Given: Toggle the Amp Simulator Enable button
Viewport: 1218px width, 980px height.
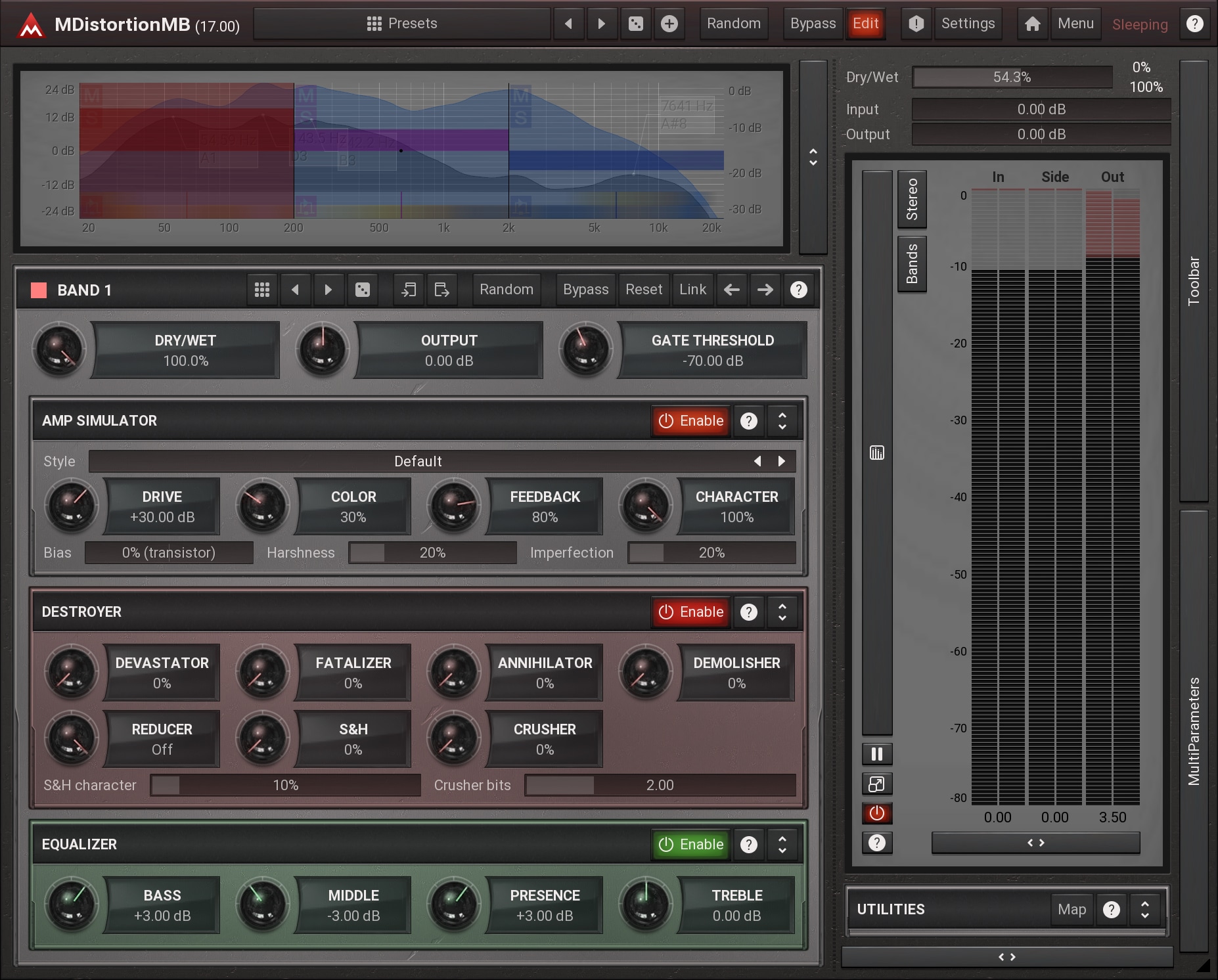Looking at the screenshot, I should coord(690,421).
